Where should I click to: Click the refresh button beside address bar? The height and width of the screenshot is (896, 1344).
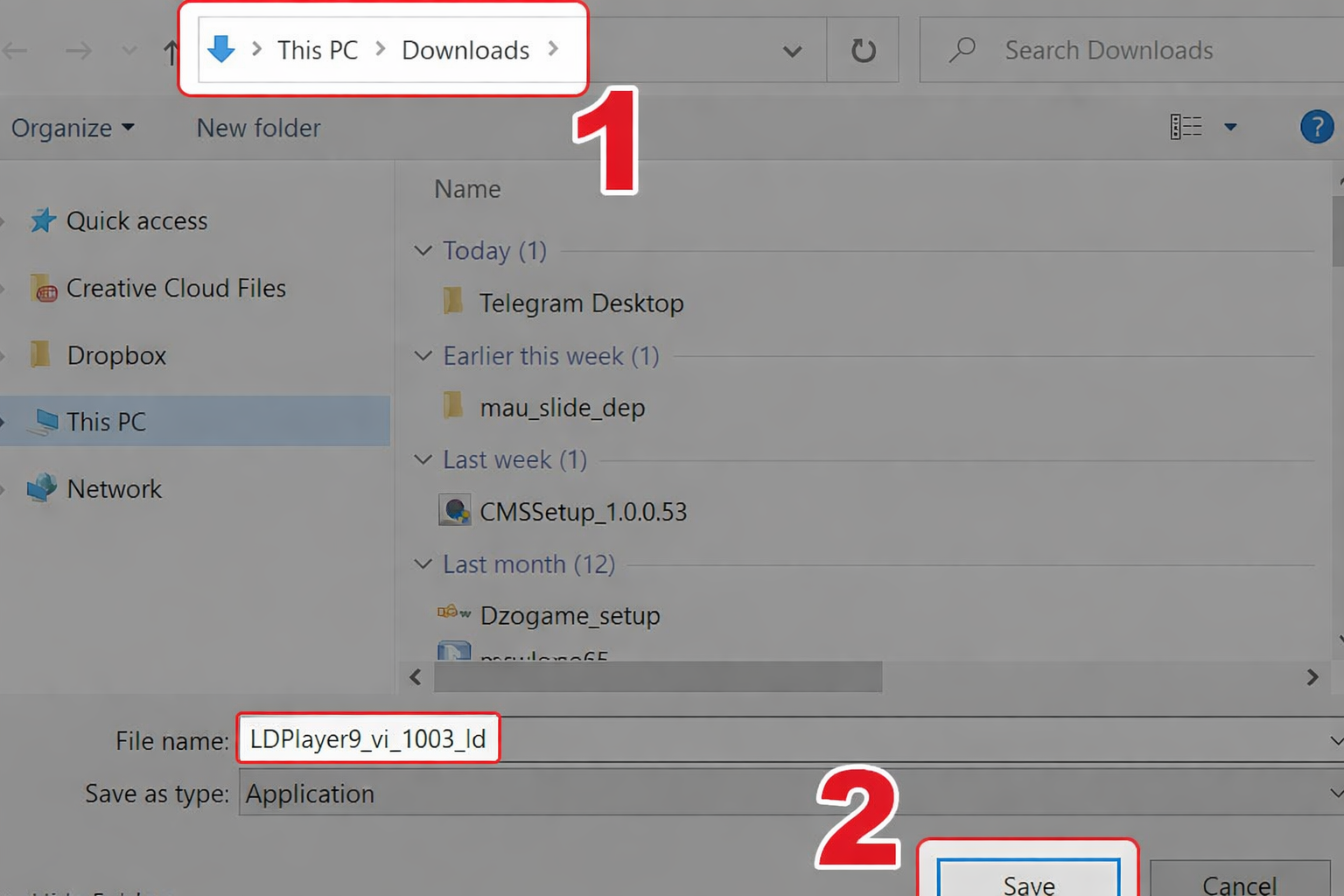coord(863,51)
